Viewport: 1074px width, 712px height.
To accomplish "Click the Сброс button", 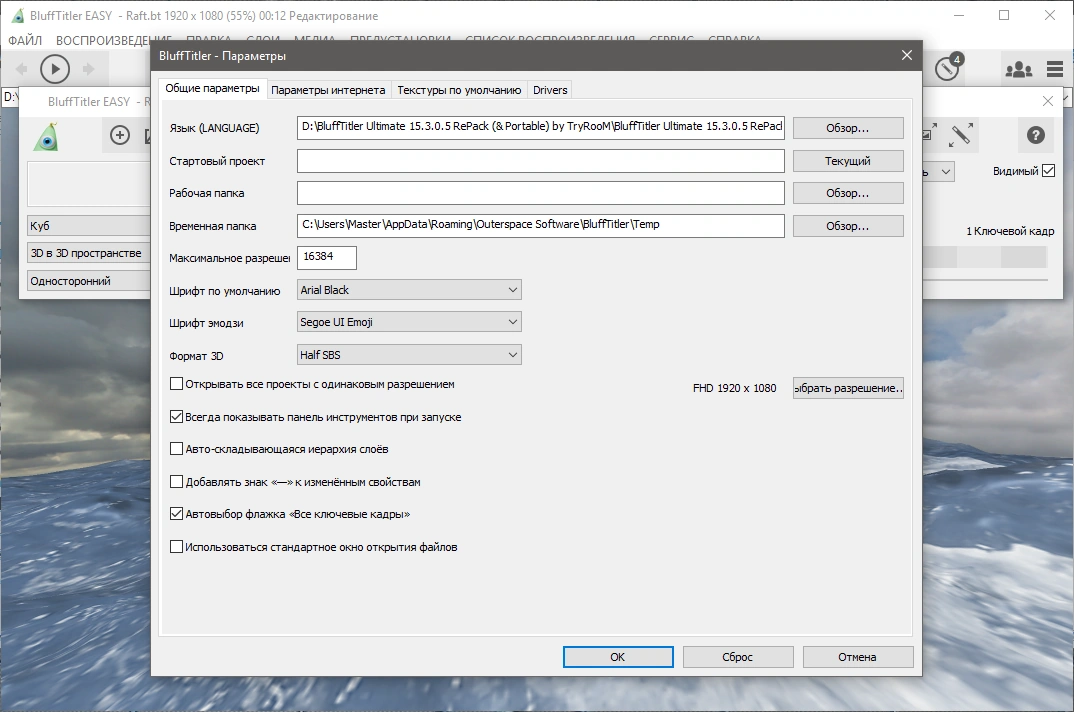I will pos(738,656).
